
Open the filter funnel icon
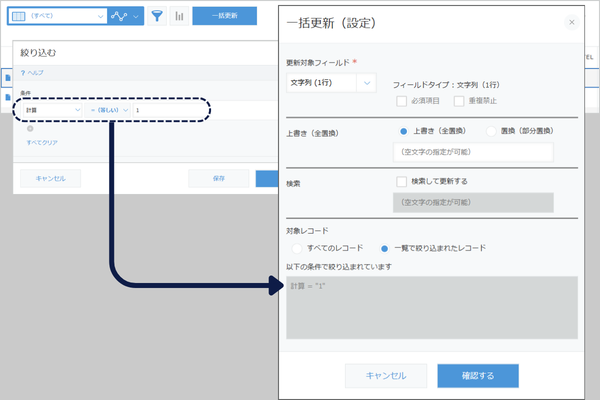pyautogui.click(x=157, y=16)
